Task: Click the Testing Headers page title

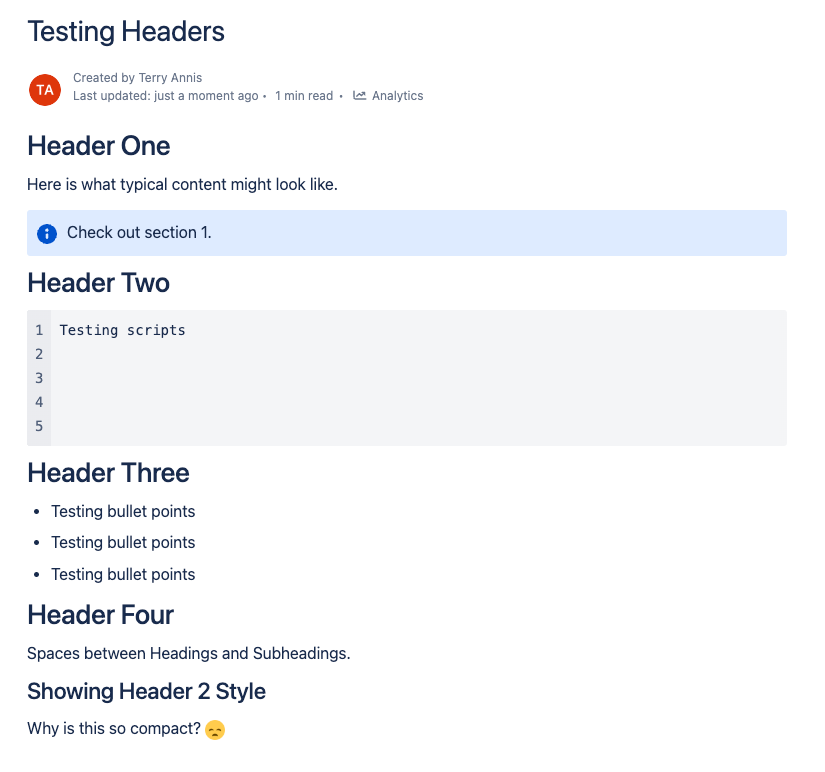Action: coord(126,32)
